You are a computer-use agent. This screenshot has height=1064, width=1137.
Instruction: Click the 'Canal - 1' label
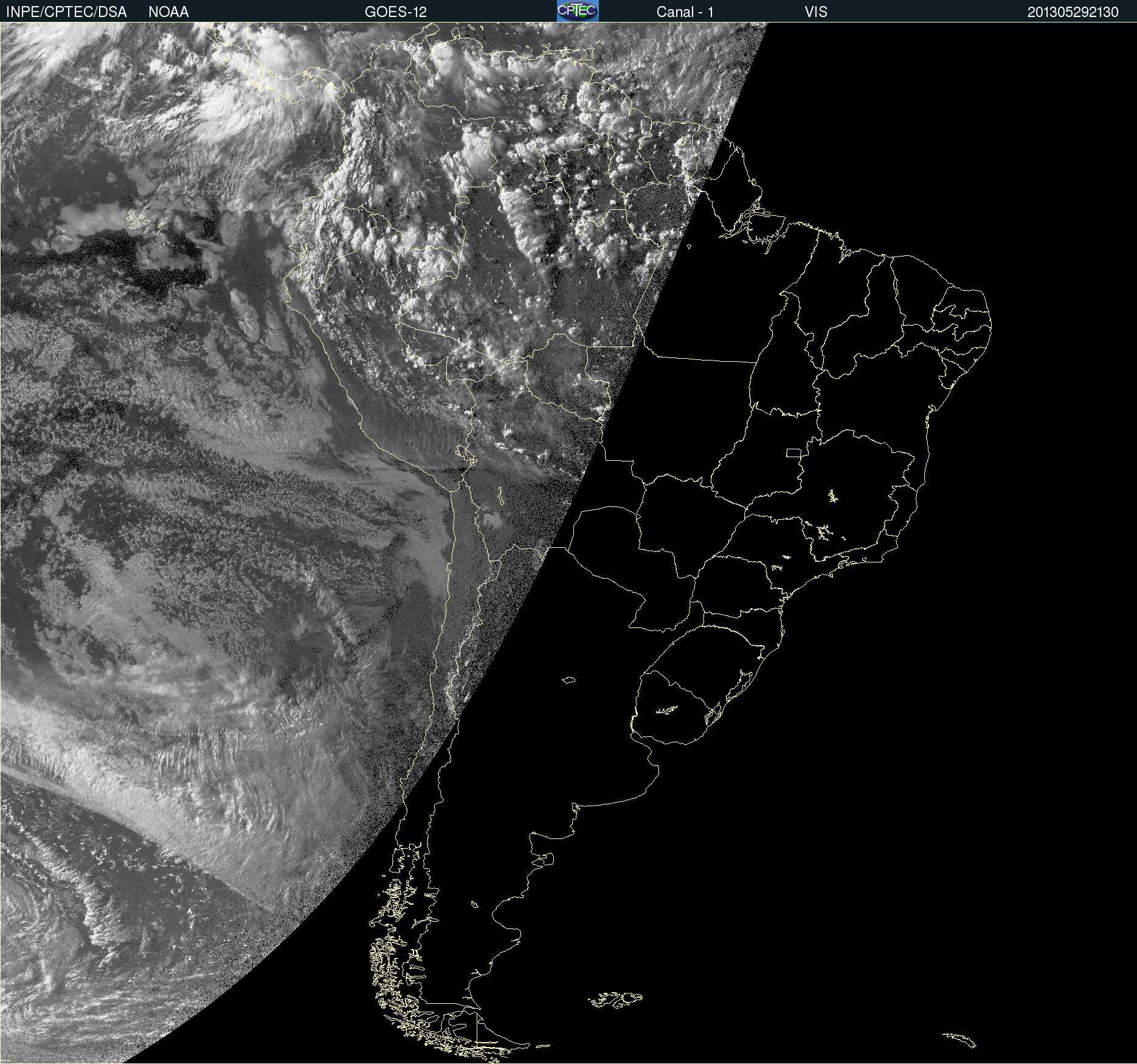pyautogui.click(x=685, y=12)
